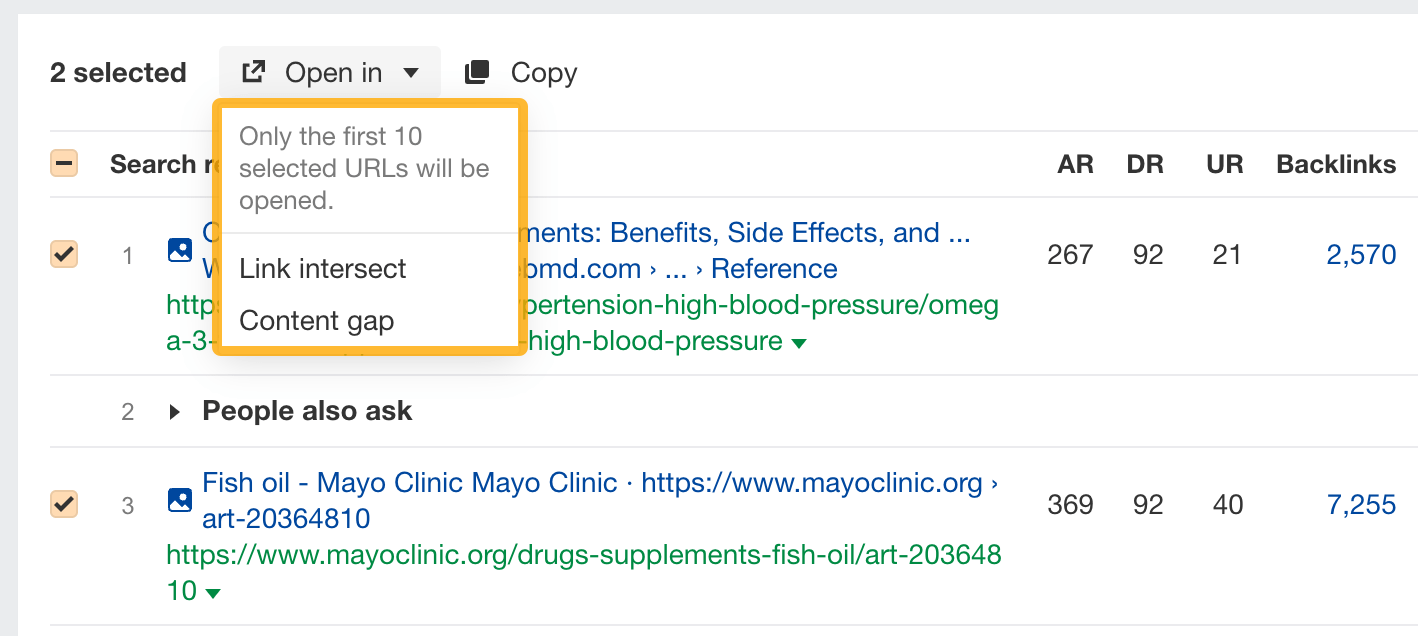Click the image icon beside WebMD result
Image resolution: width=1418 pixels, height=636 pixels.
(x=180, y=249)
